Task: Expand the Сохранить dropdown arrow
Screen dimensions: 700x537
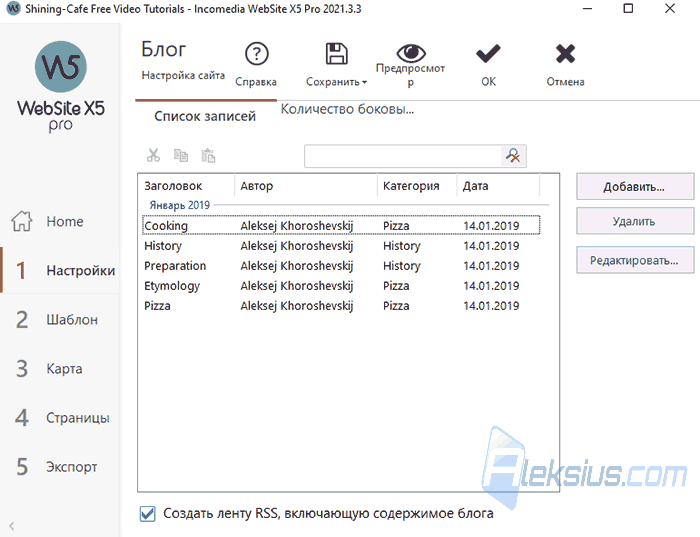Action: point(364,83)
